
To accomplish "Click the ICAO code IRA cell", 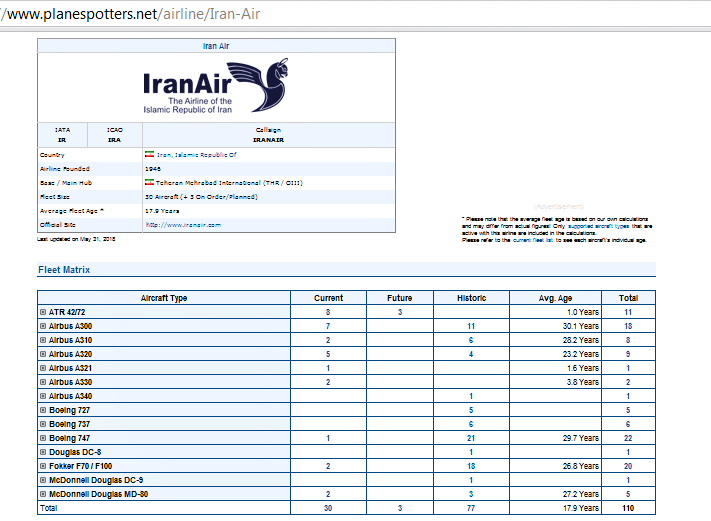I will pos(115,135).
